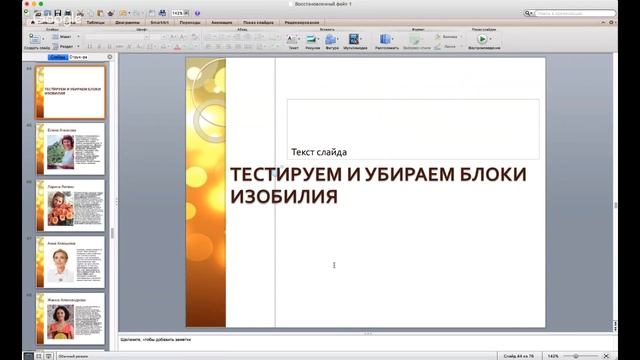Open the Макет dropdown arrow
The width and height of the screenshot is (640, 360).
[x=78, y=37]
